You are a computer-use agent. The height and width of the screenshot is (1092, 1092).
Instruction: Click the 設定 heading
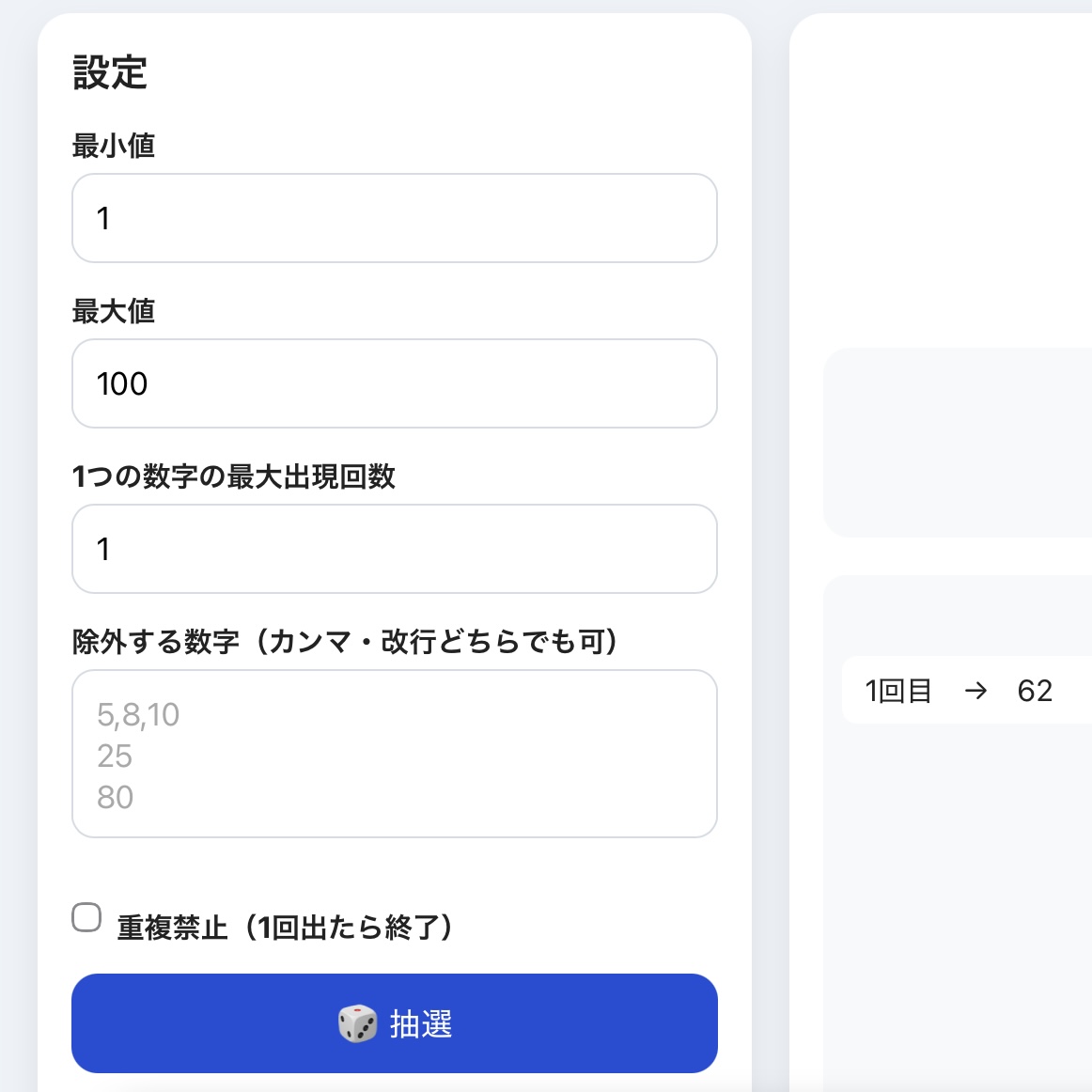click(110, 72)
